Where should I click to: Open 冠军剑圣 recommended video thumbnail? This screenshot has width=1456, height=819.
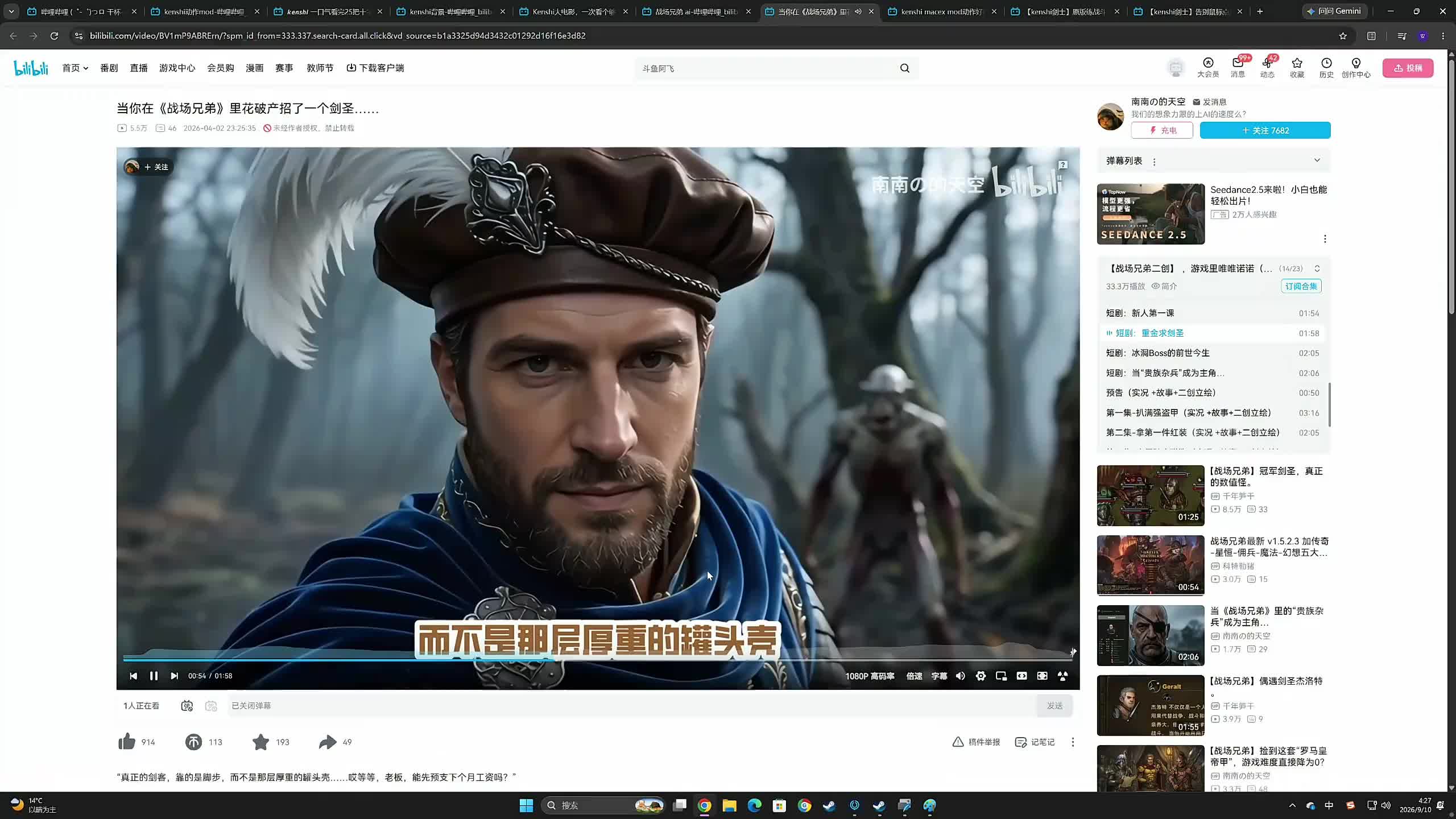pos(1150,495)
